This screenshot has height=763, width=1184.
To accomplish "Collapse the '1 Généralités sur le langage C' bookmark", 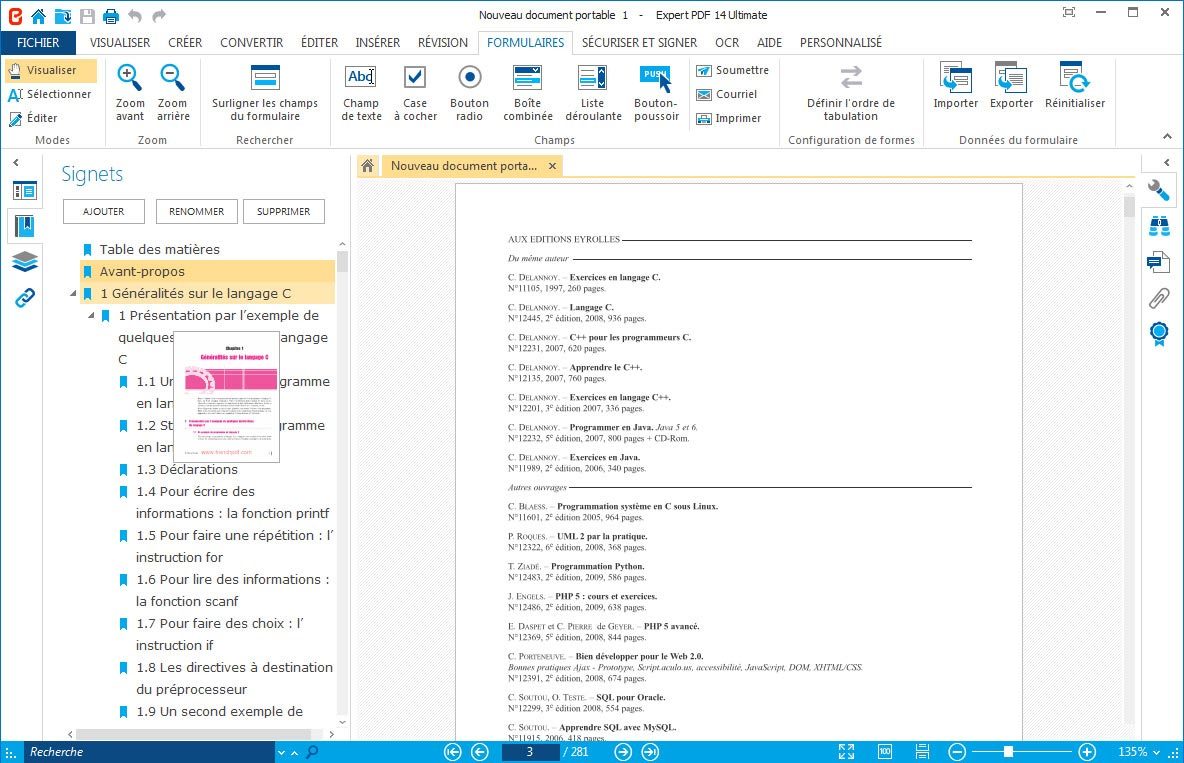I will (x=73, y=294).
